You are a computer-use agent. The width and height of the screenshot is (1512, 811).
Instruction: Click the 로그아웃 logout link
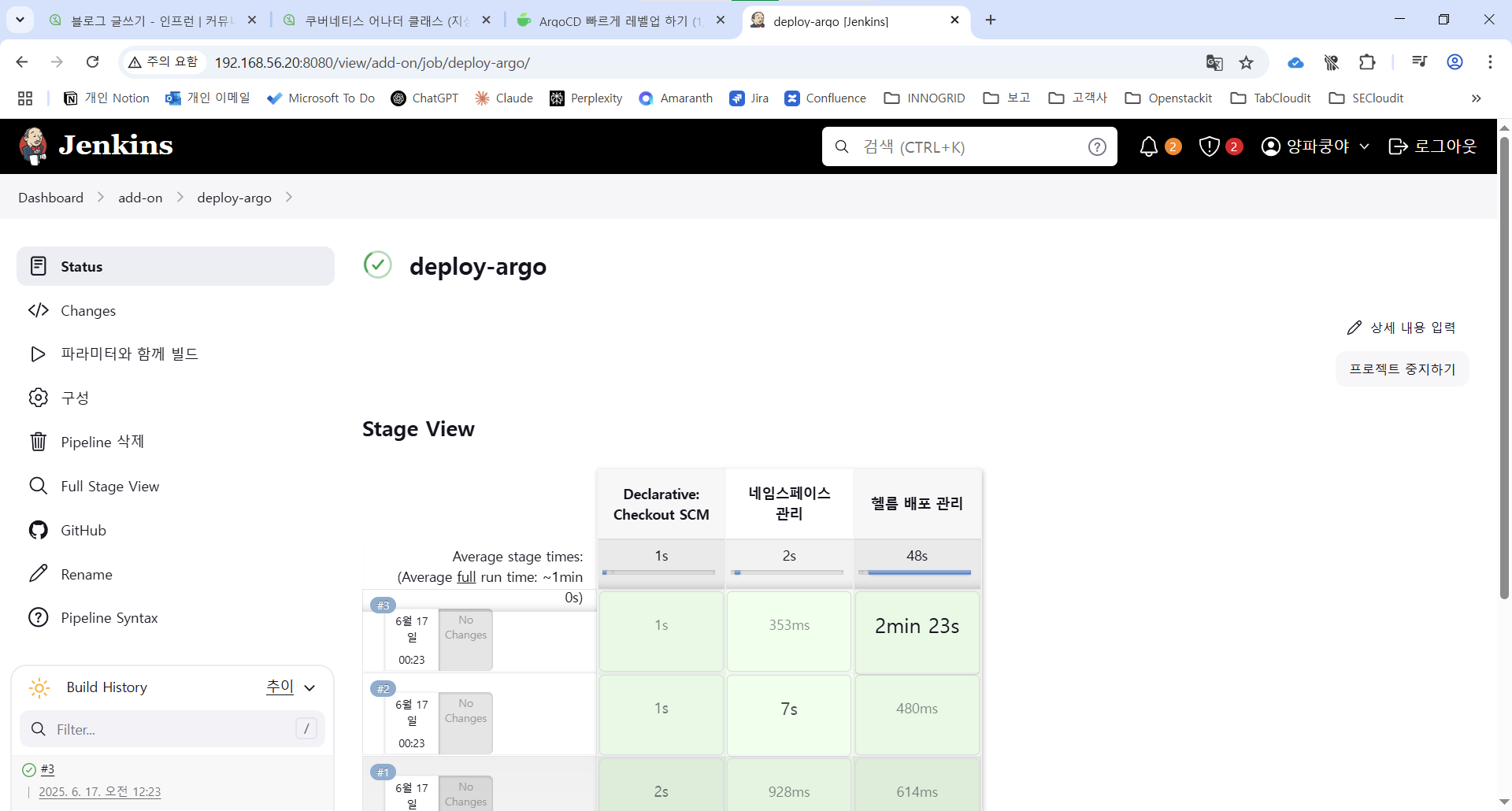point(1432,146)
